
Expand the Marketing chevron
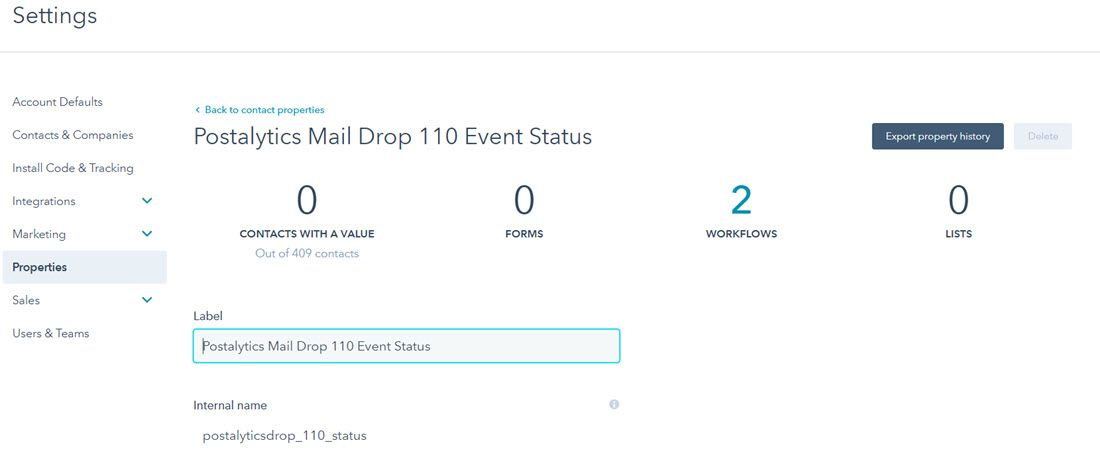[147, 234]
